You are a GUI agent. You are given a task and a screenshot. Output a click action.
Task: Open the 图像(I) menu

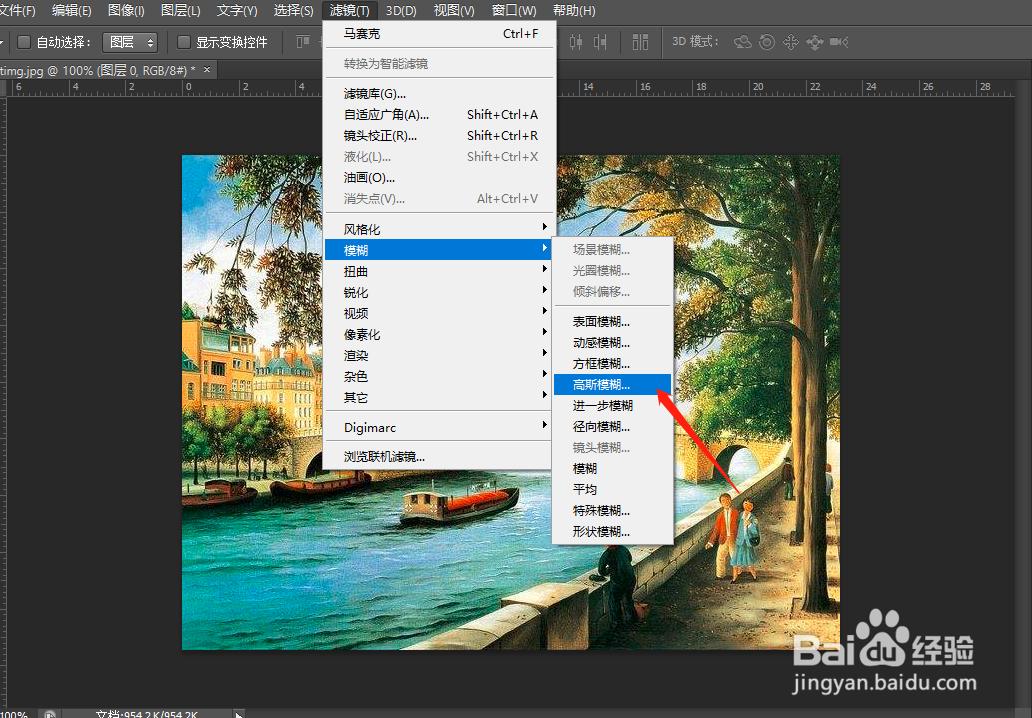(x=126, y=11)
